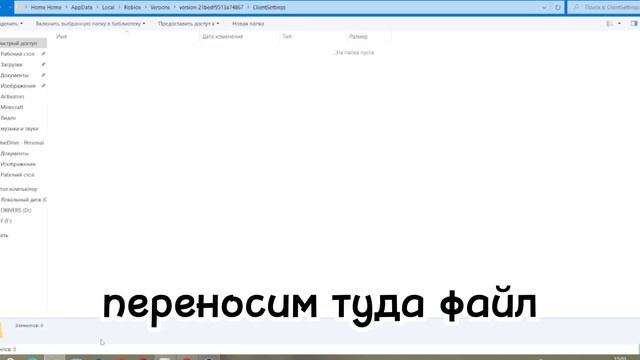Click the change view icon in toolbar
Viewport: 640px width, 360px height.
609,24
